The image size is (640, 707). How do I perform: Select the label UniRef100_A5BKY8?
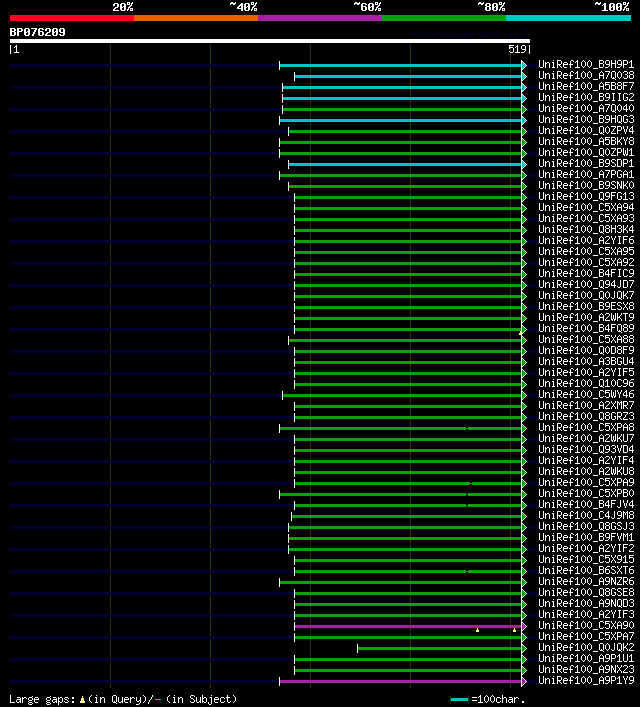pos(586,141)
